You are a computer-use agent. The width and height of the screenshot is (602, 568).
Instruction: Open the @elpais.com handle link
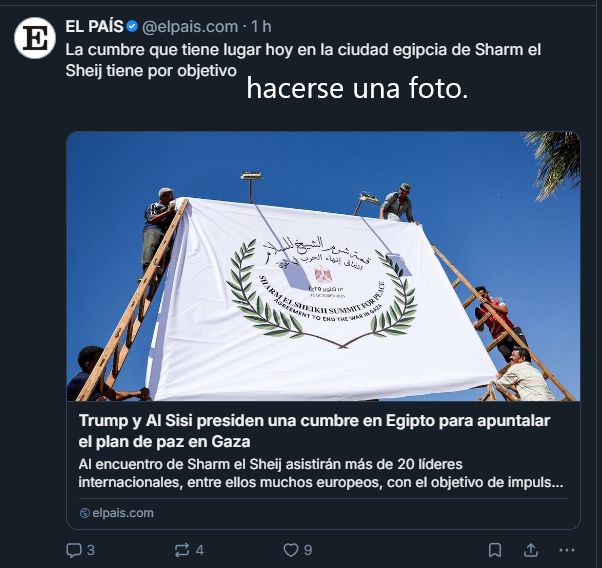pyautogui.click(x=190, y=26)
